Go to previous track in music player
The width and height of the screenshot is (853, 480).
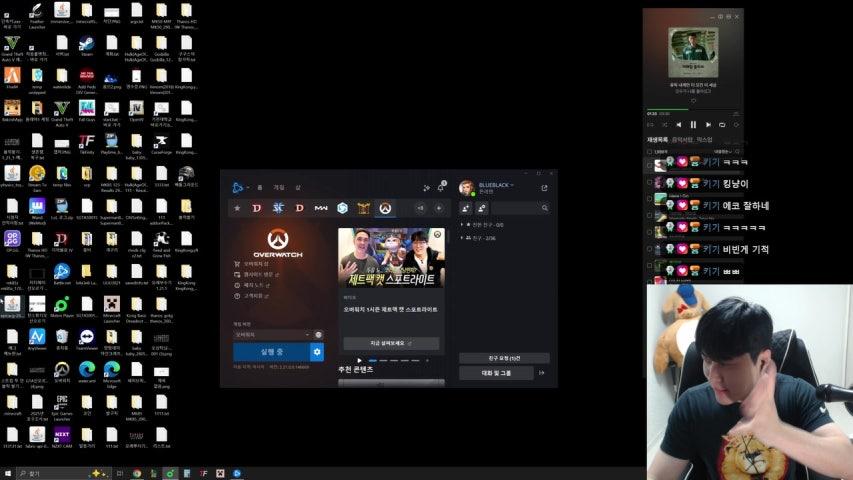click(x=678, y=125)
